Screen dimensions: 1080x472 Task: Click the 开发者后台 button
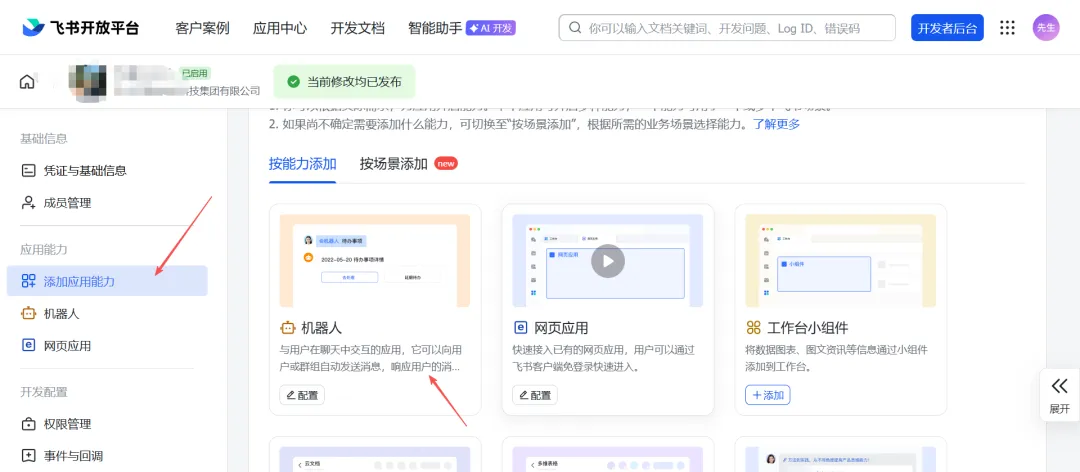tap(947, 28)
